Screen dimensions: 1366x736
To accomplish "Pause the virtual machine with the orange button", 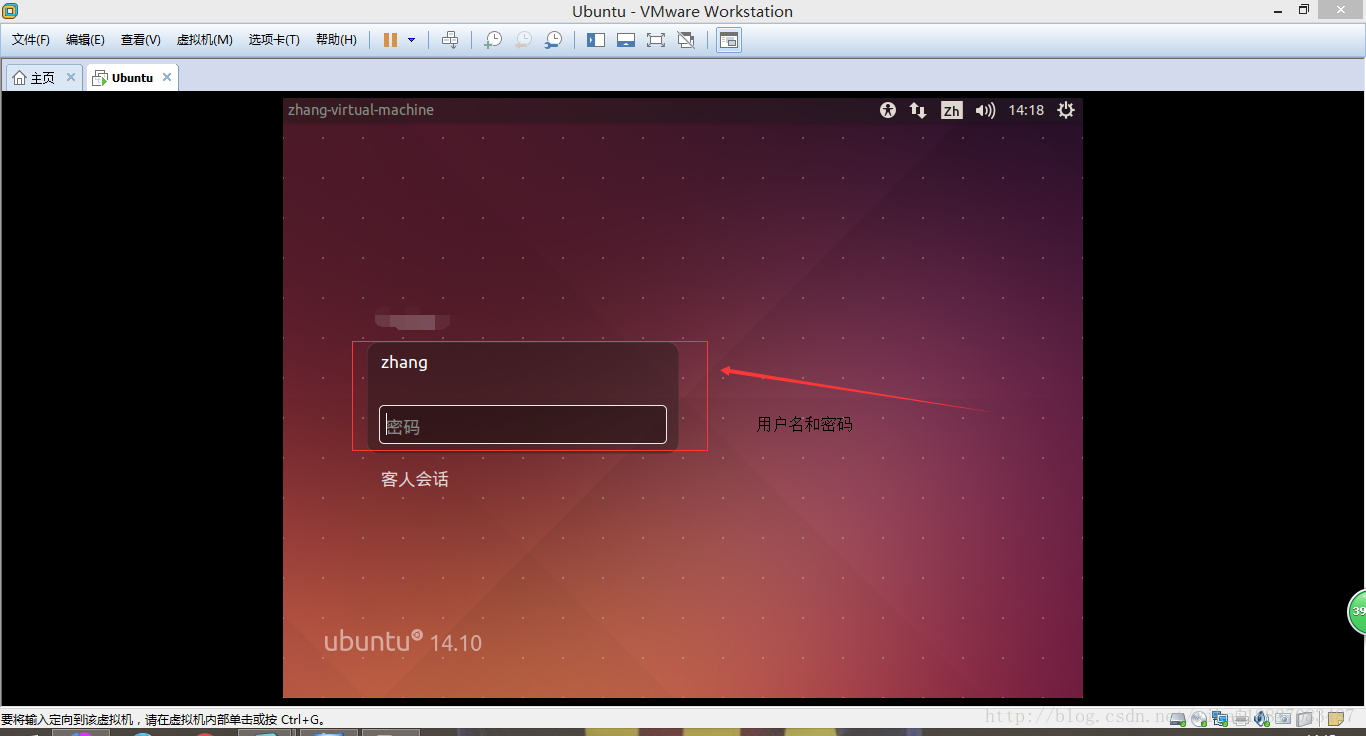I will tap(390, 40).
